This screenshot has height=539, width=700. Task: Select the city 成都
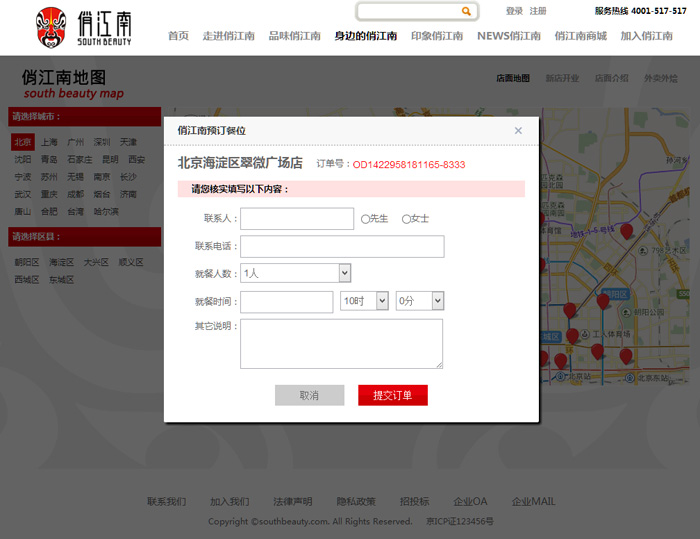[x=75, y=194]
